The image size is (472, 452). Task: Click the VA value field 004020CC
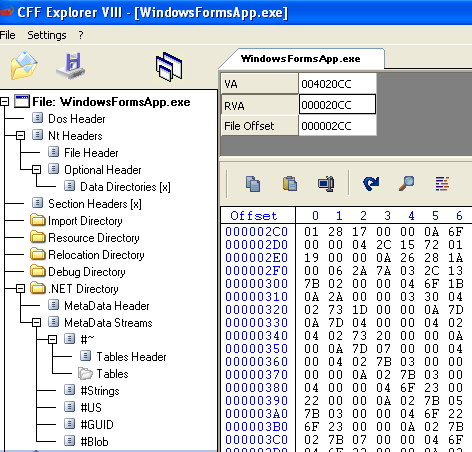pyautogui.click(x=337, y=84)
